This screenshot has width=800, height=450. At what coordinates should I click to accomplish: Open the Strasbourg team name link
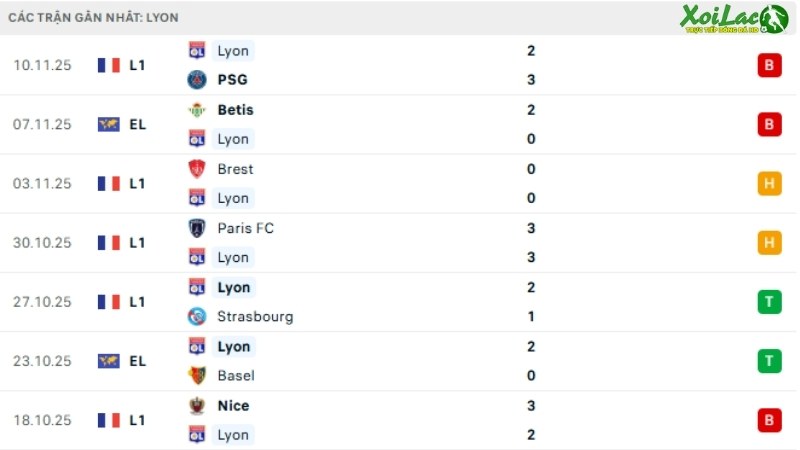[x=255, y=317]
